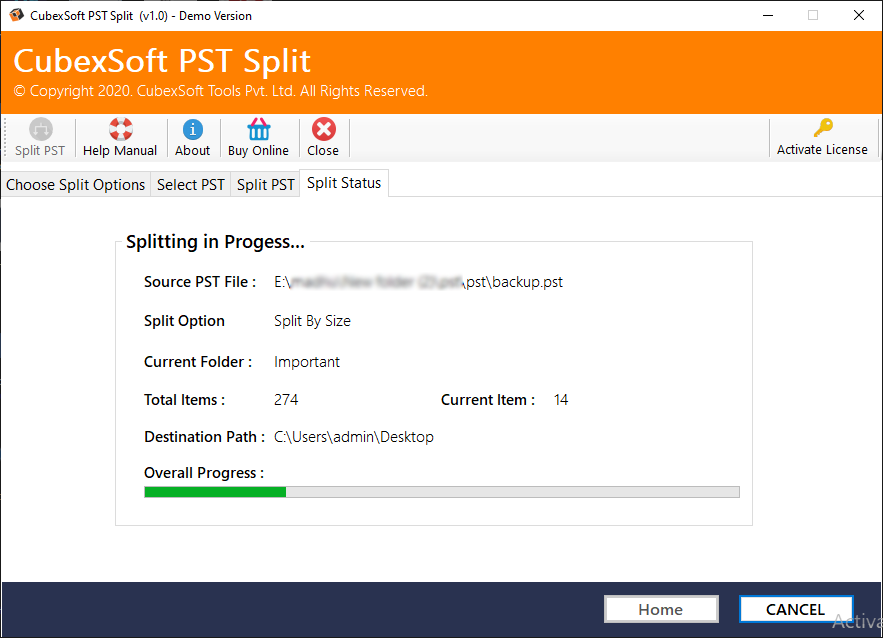The image size is (883, 638).
Task: Click the 'Split By Size' value
Action: coord(313,321)
